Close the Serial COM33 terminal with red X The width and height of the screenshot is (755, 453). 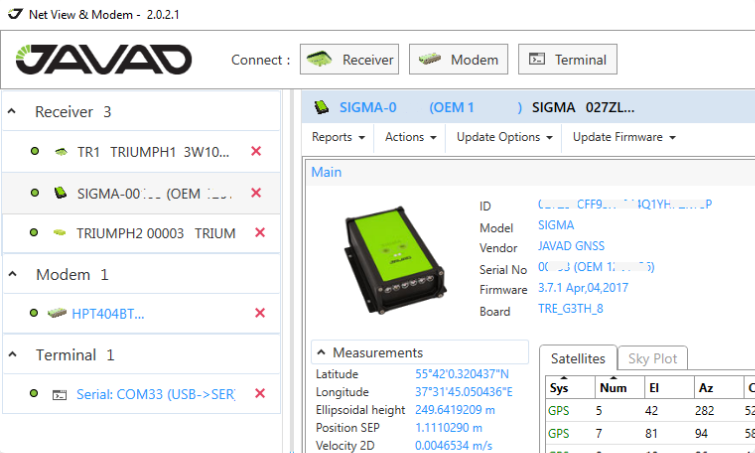coord(260,393)
